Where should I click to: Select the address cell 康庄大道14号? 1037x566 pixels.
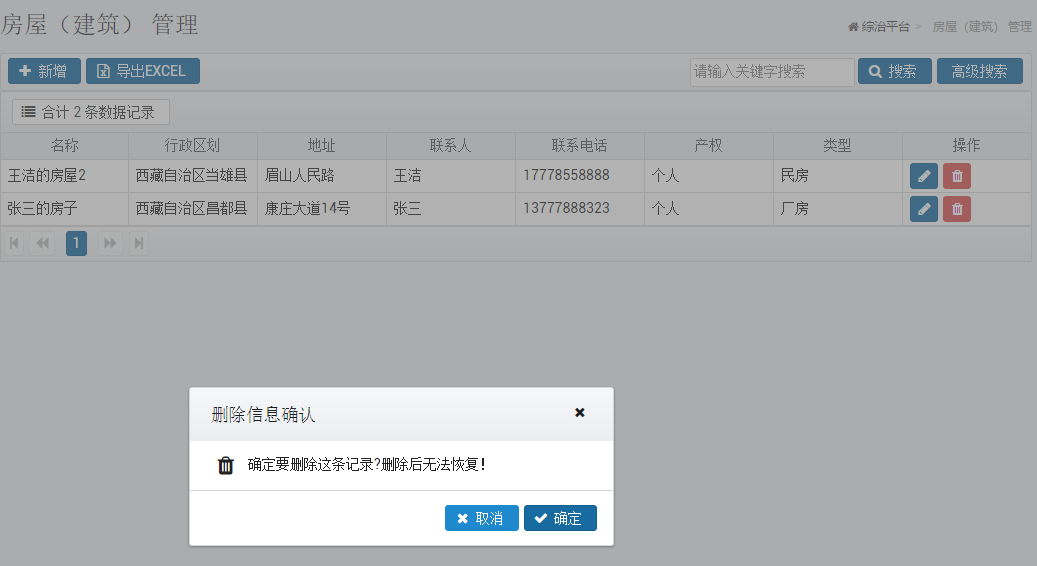321,209
